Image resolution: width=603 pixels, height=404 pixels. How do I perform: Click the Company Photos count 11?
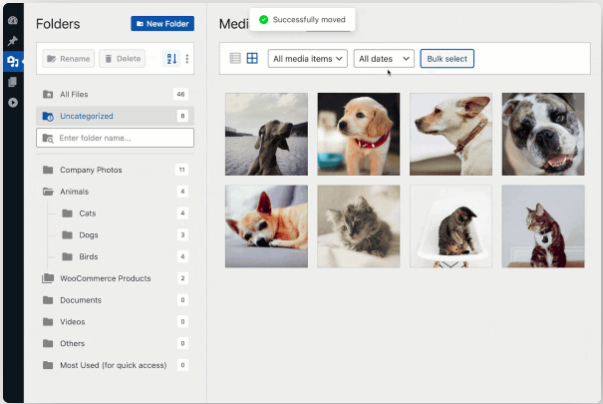pos(182,170)
